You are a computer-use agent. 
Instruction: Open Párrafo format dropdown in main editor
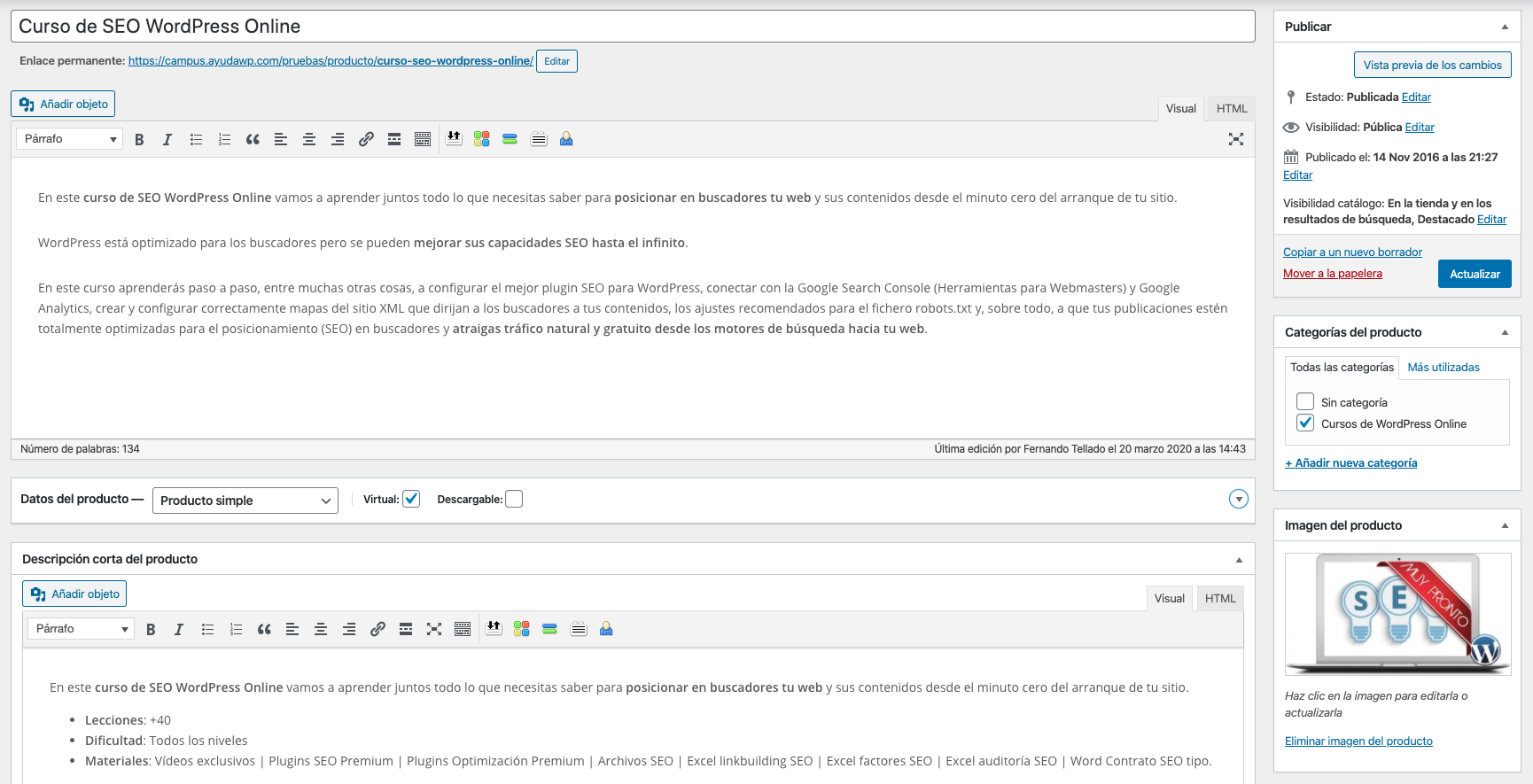tap(70, 139)
